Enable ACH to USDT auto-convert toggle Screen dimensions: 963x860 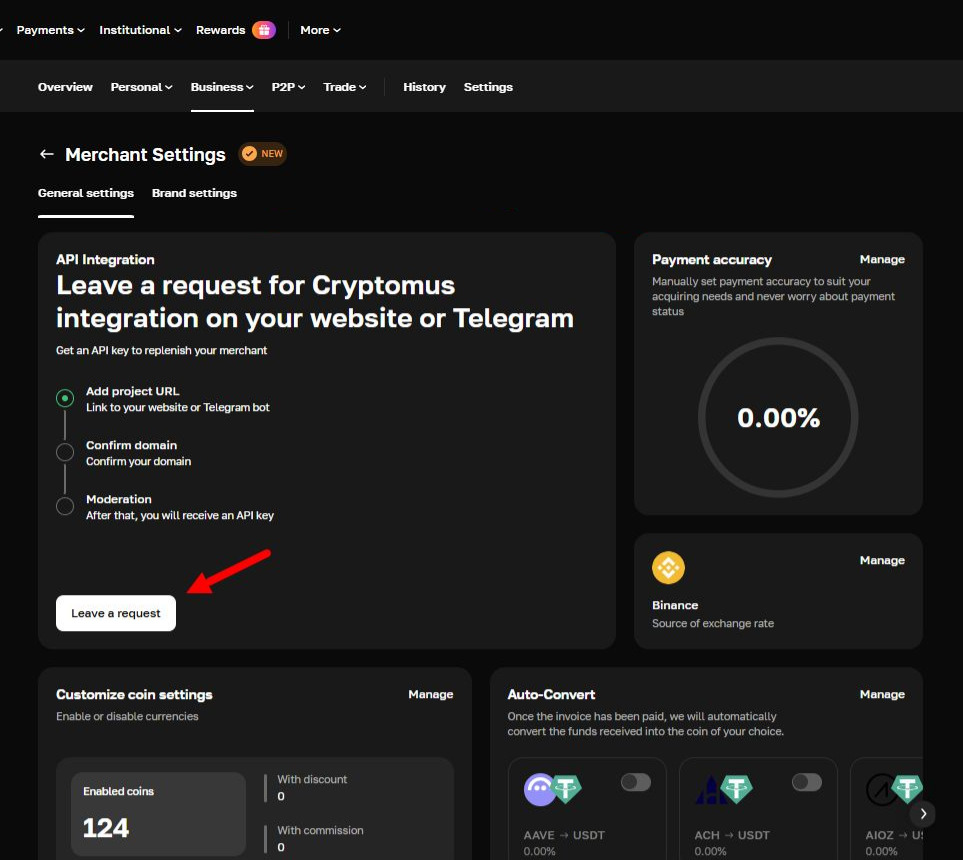(x=806, y=782)
